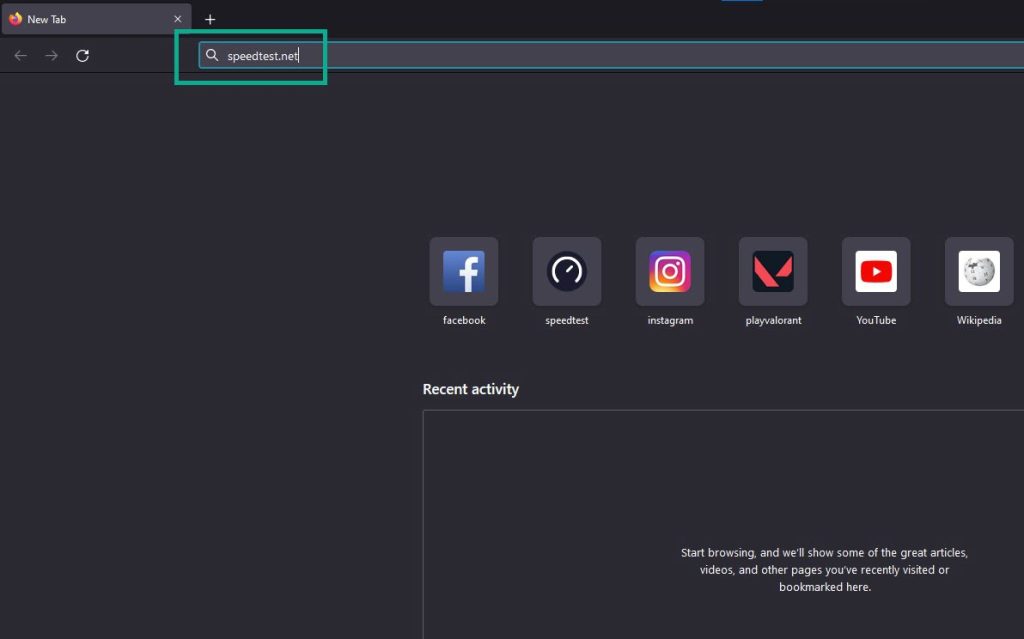The image size is (1024, 639).
Task: Go forward using the forward arrow
Action: click(x=52, y=56)
